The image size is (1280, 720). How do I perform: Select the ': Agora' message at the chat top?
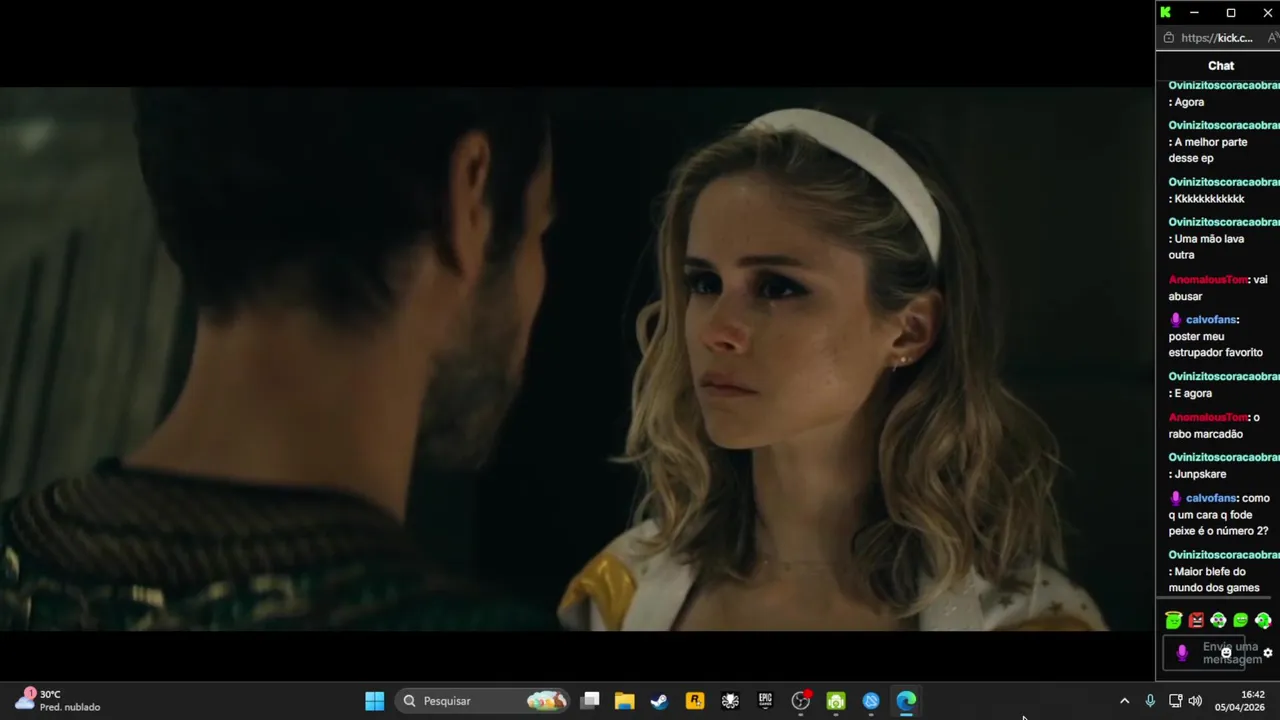click(x=1187, y=102)
